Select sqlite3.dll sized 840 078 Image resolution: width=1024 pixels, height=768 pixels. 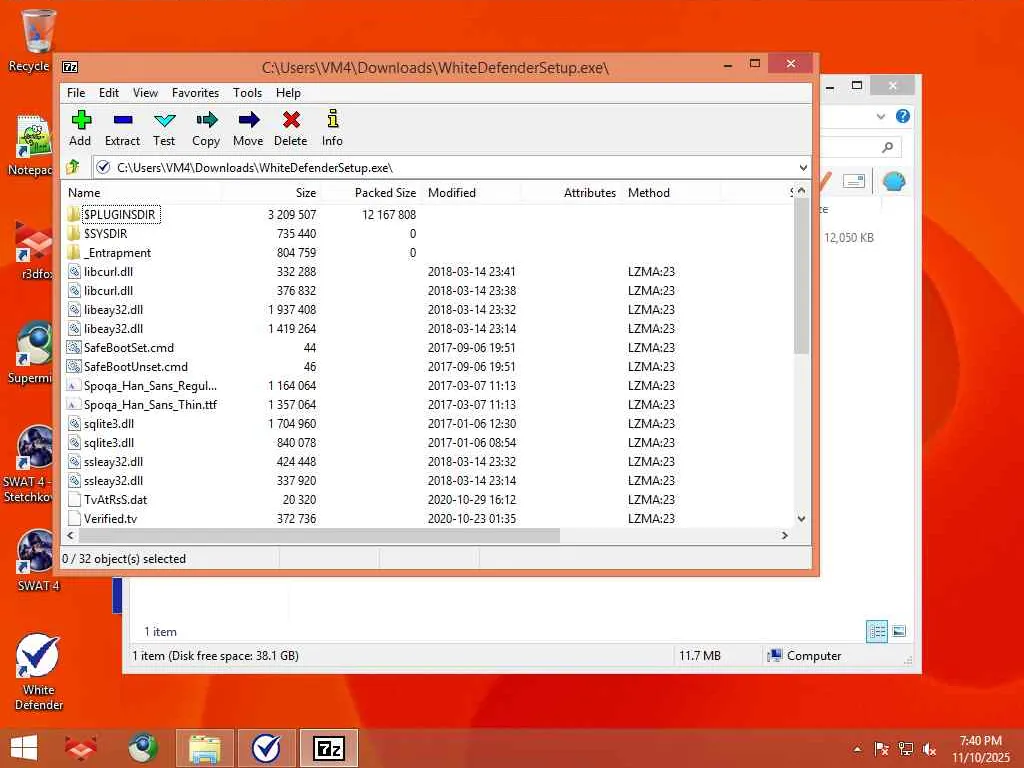[x=108, y=443]
